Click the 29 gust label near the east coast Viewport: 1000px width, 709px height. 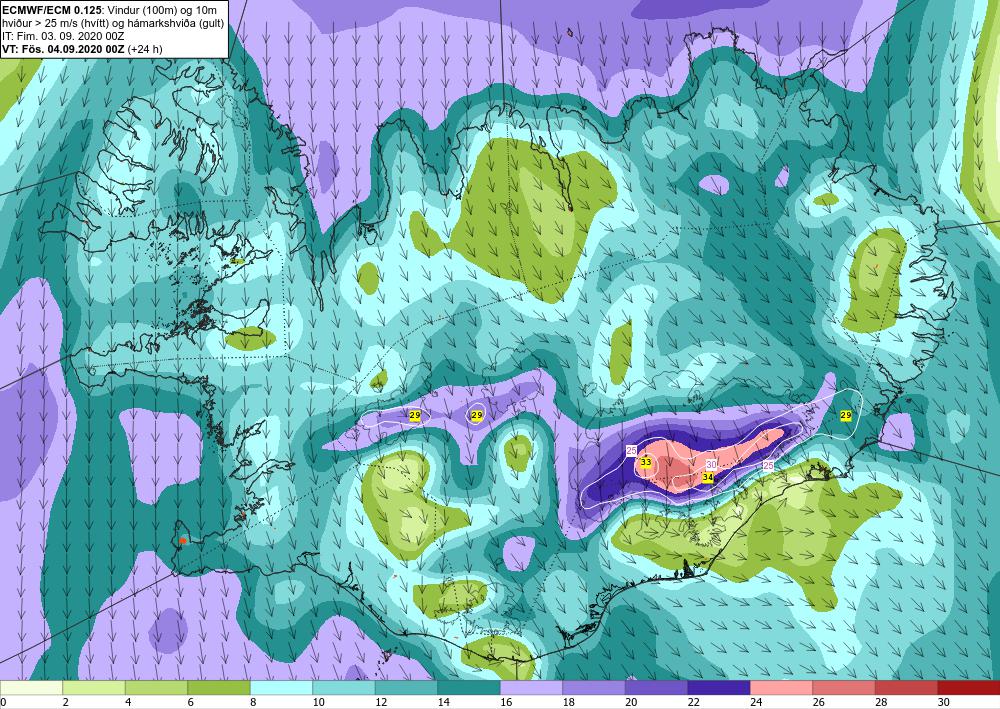pyautogui.click(x=846, y=415)
